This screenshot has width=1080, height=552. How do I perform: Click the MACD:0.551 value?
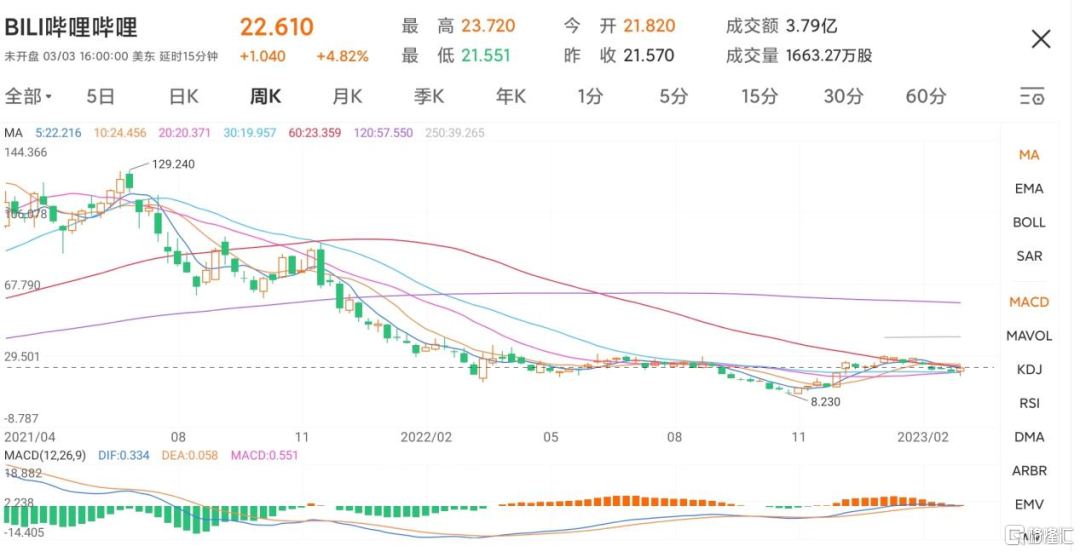point(264,456)
